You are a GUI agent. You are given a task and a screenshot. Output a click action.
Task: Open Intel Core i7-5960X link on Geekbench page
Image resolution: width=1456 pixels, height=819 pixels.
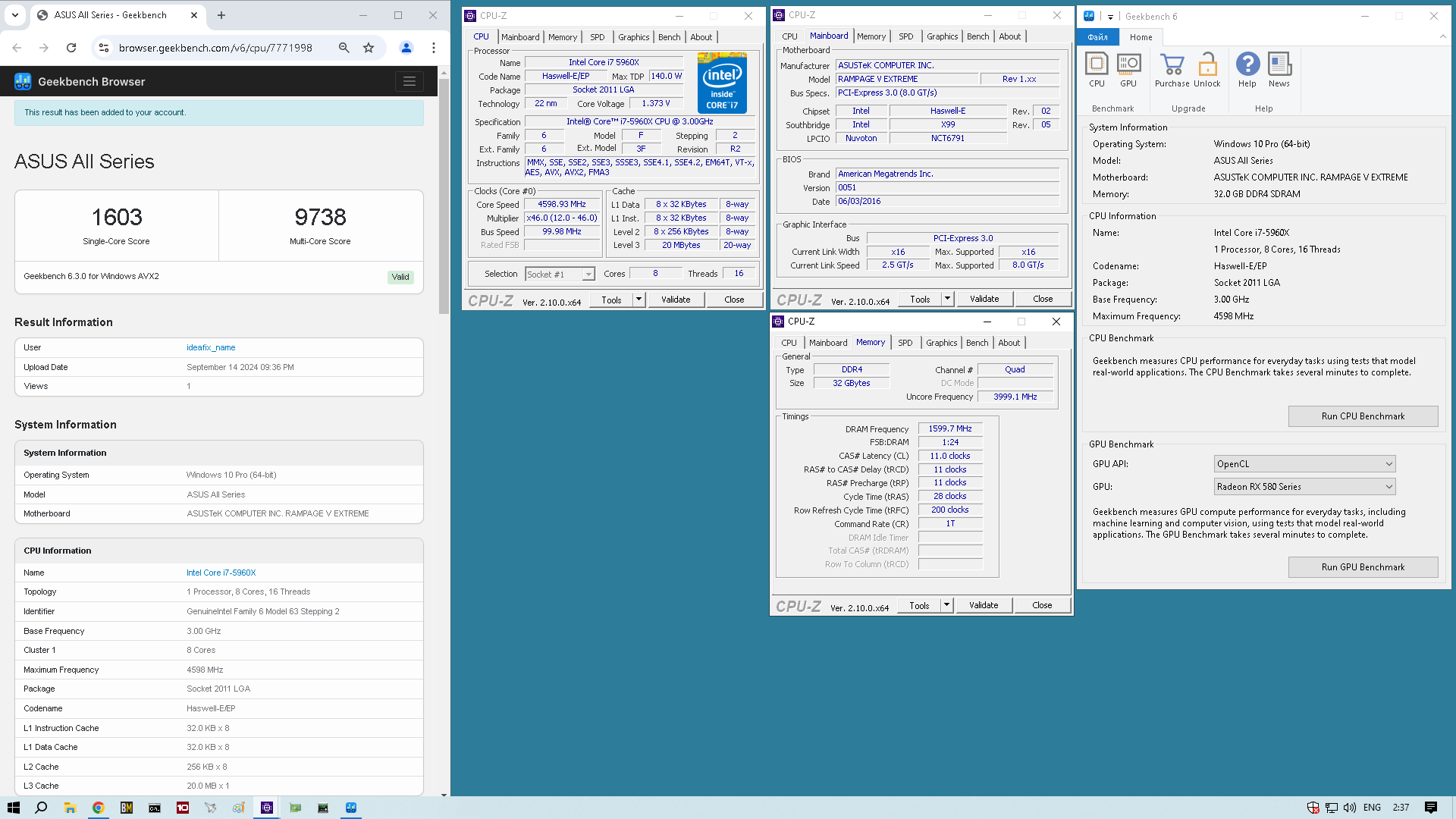pyautogui.click(x=221, y=573)
